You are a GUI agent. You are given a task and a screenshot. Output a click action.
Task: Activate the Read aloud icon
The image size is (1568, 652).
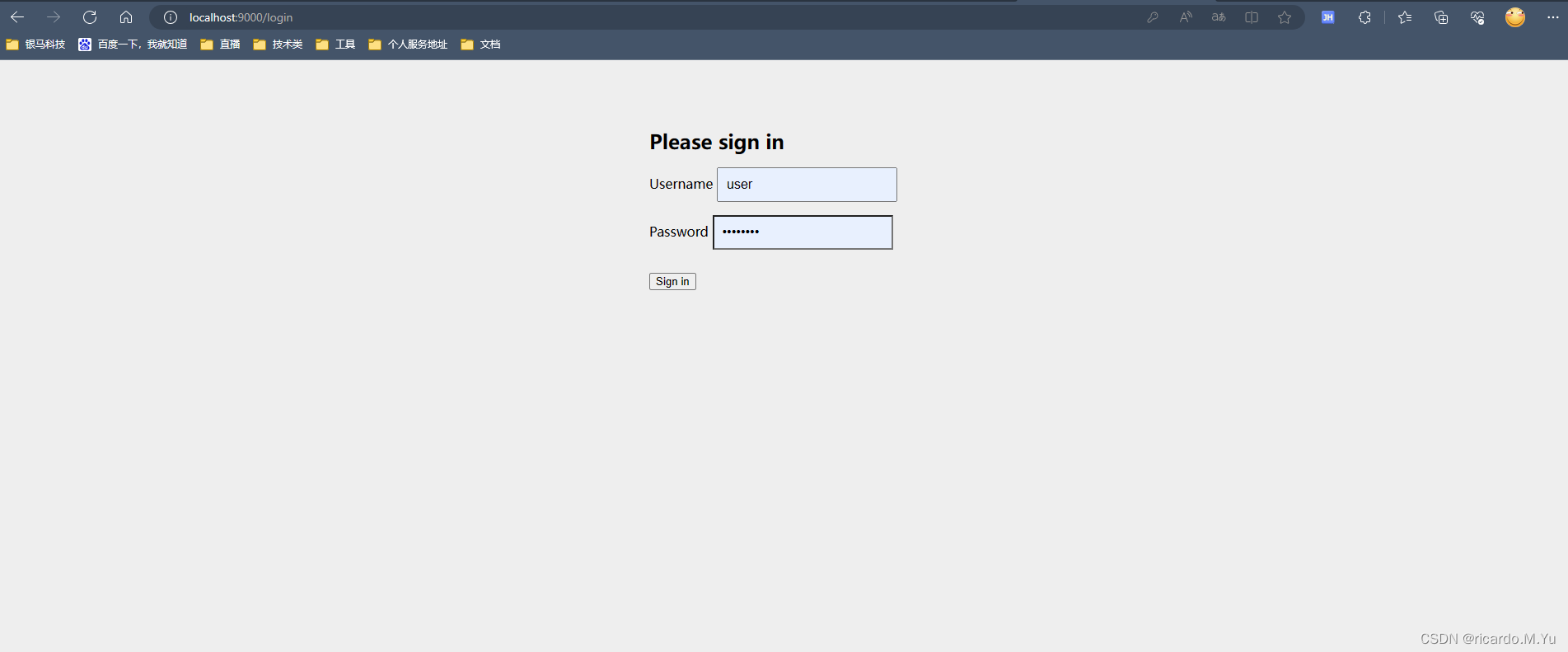pyautogui.click(x=1186, y=17)
